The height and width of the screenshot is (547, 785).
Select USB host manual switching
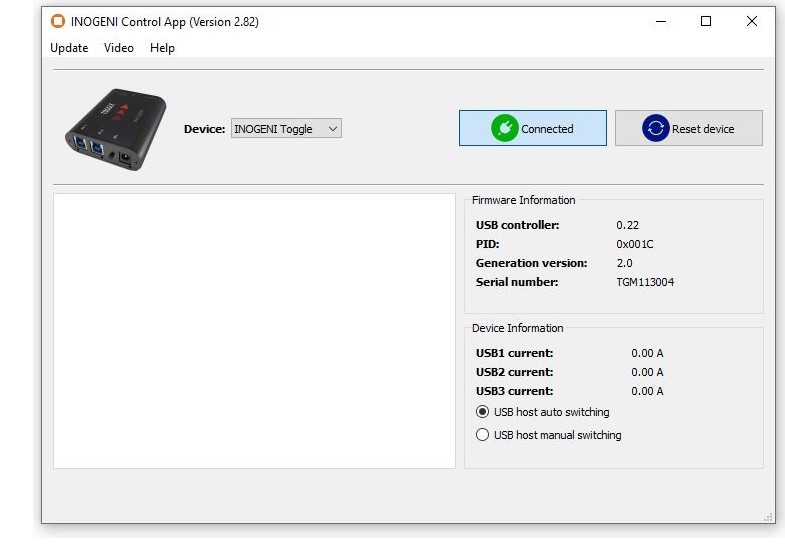point(483,435)
